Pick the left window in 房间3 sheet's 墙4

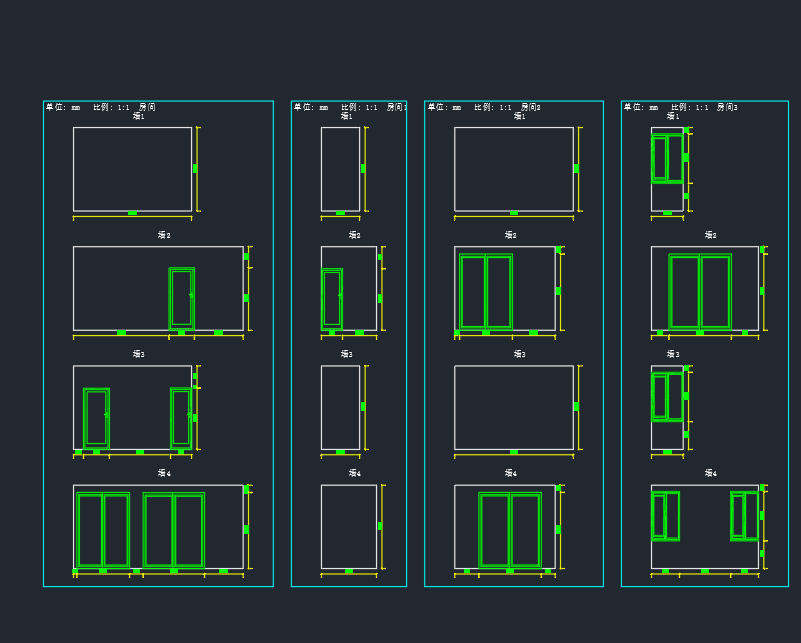click(x=665, y=516)
